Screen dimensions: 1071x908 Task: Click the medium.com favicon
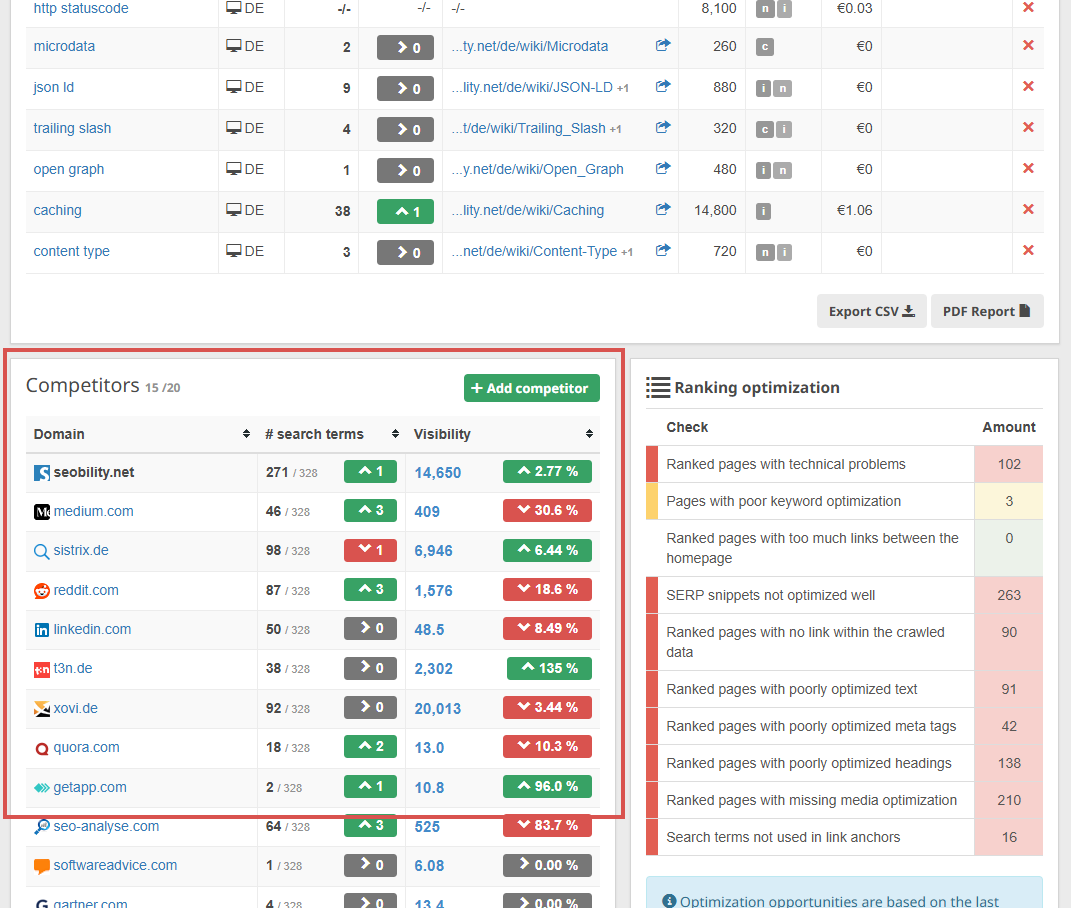[42, 512]
